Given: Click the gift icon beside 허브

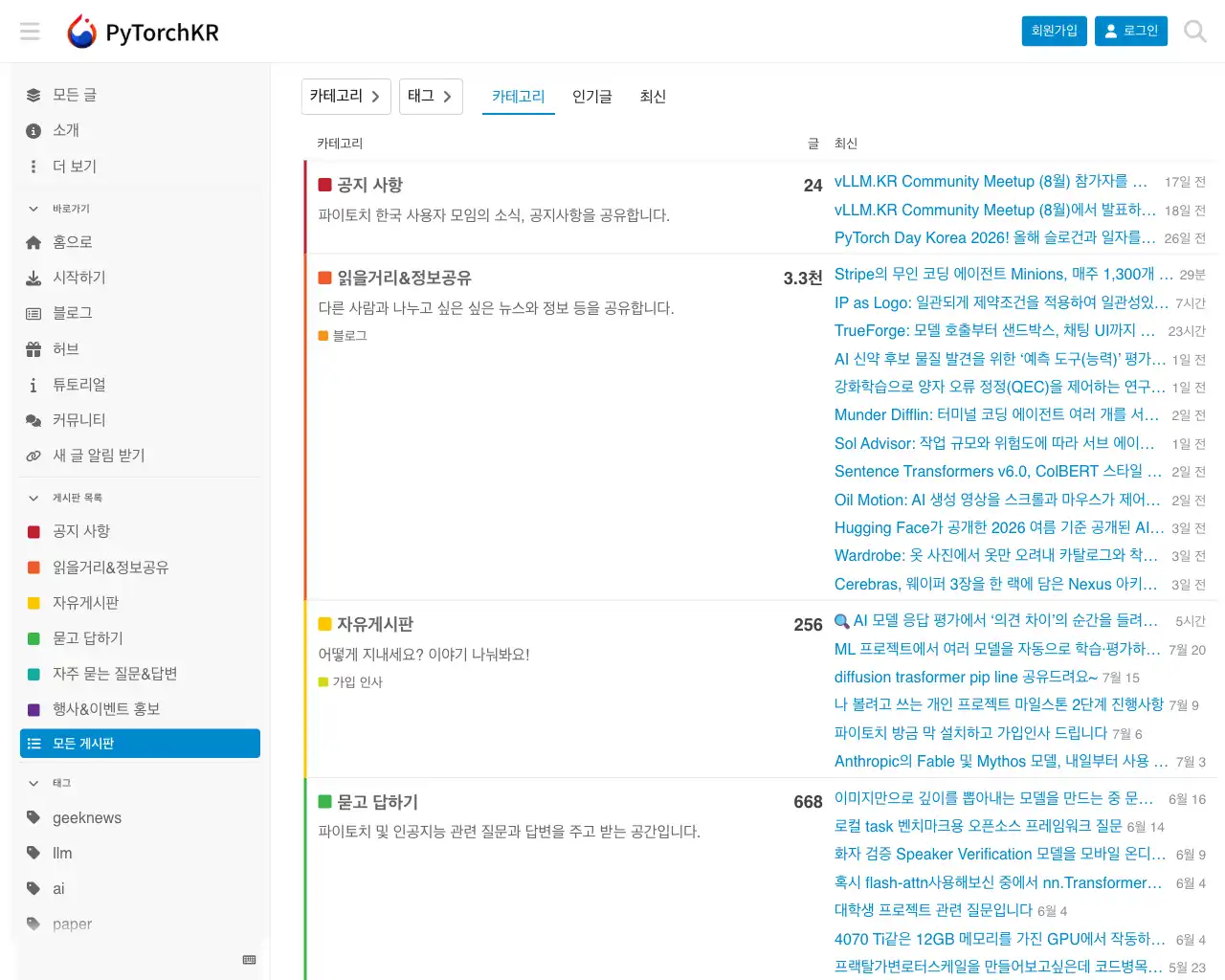Looking at the screenshot, I should click(33, 349).
